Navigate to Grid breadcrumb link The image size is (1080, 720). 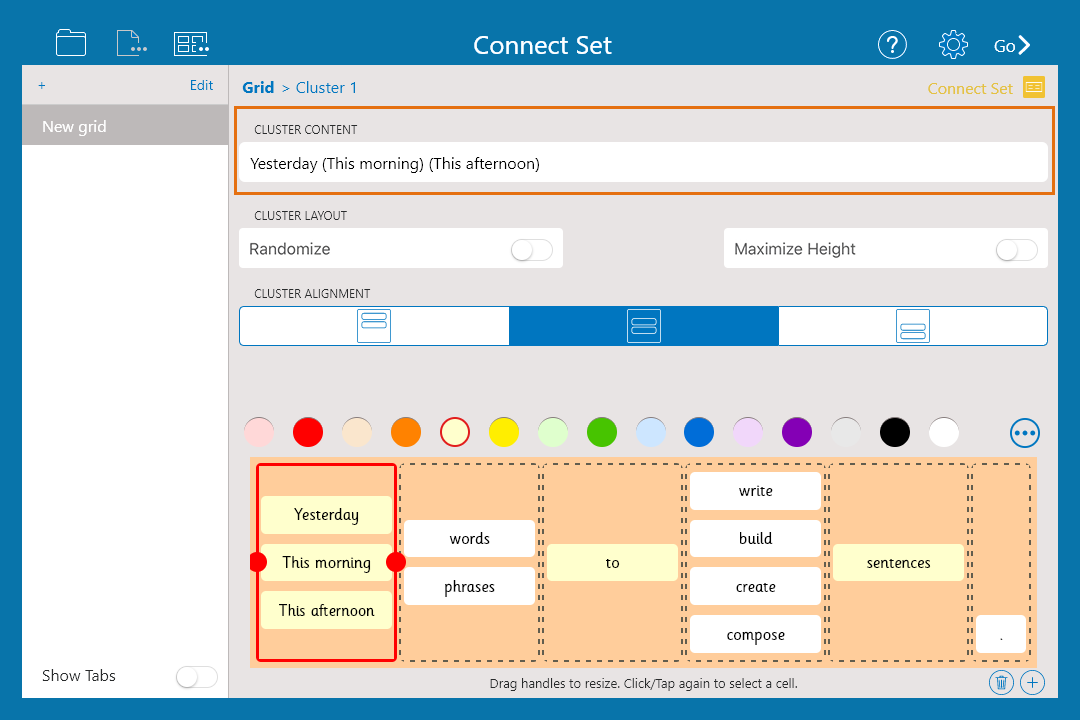[258, 88]
